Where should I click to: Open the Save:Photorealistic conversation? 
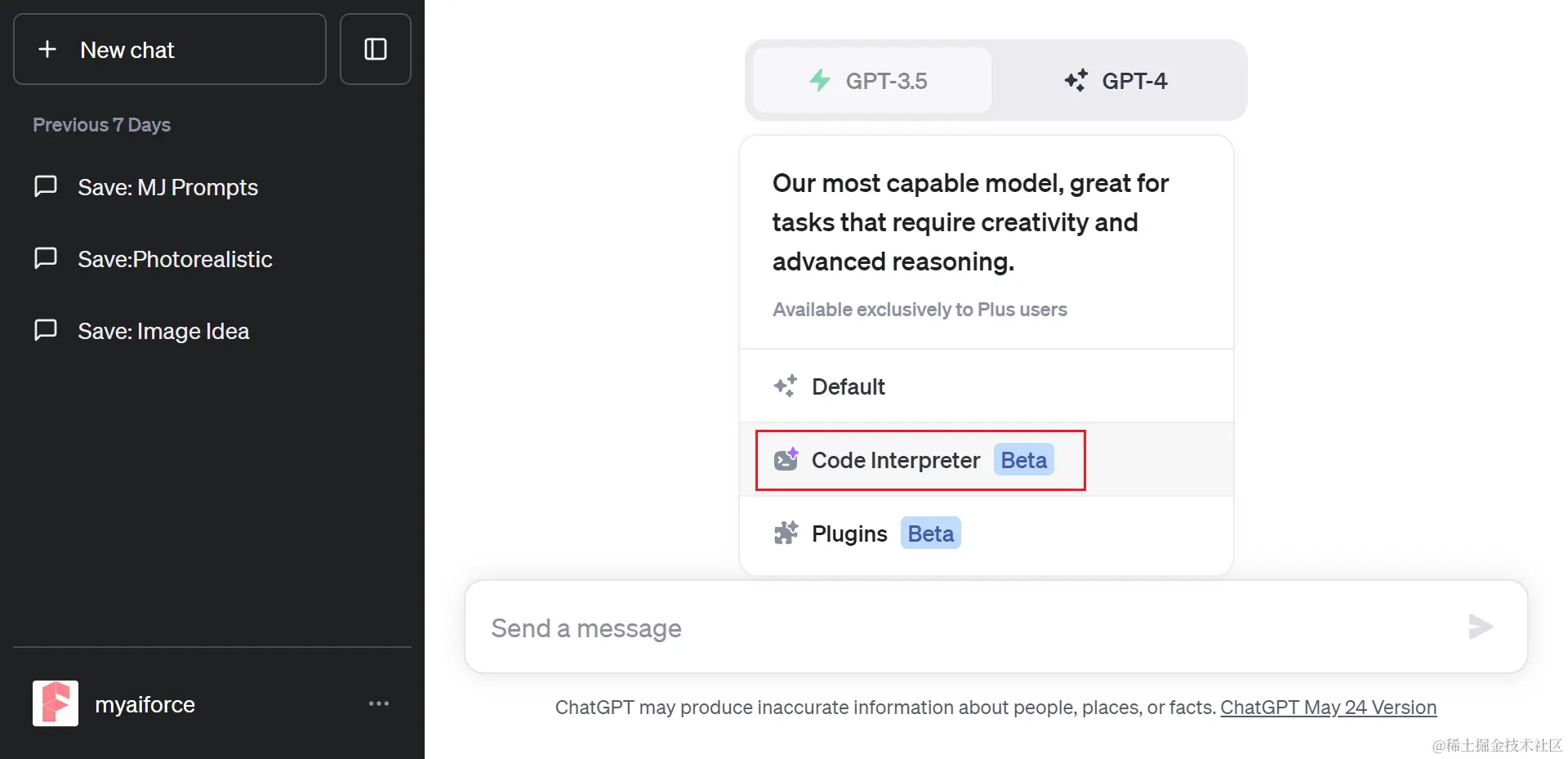pos(175,258)
